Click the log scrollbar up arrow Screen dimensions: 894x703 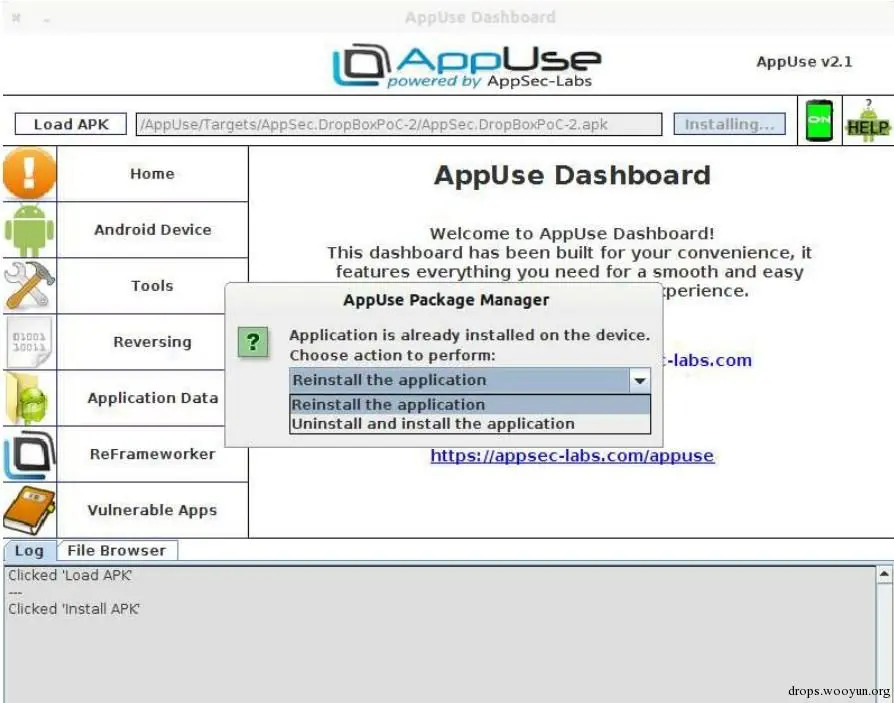click(x=884, y=574)
